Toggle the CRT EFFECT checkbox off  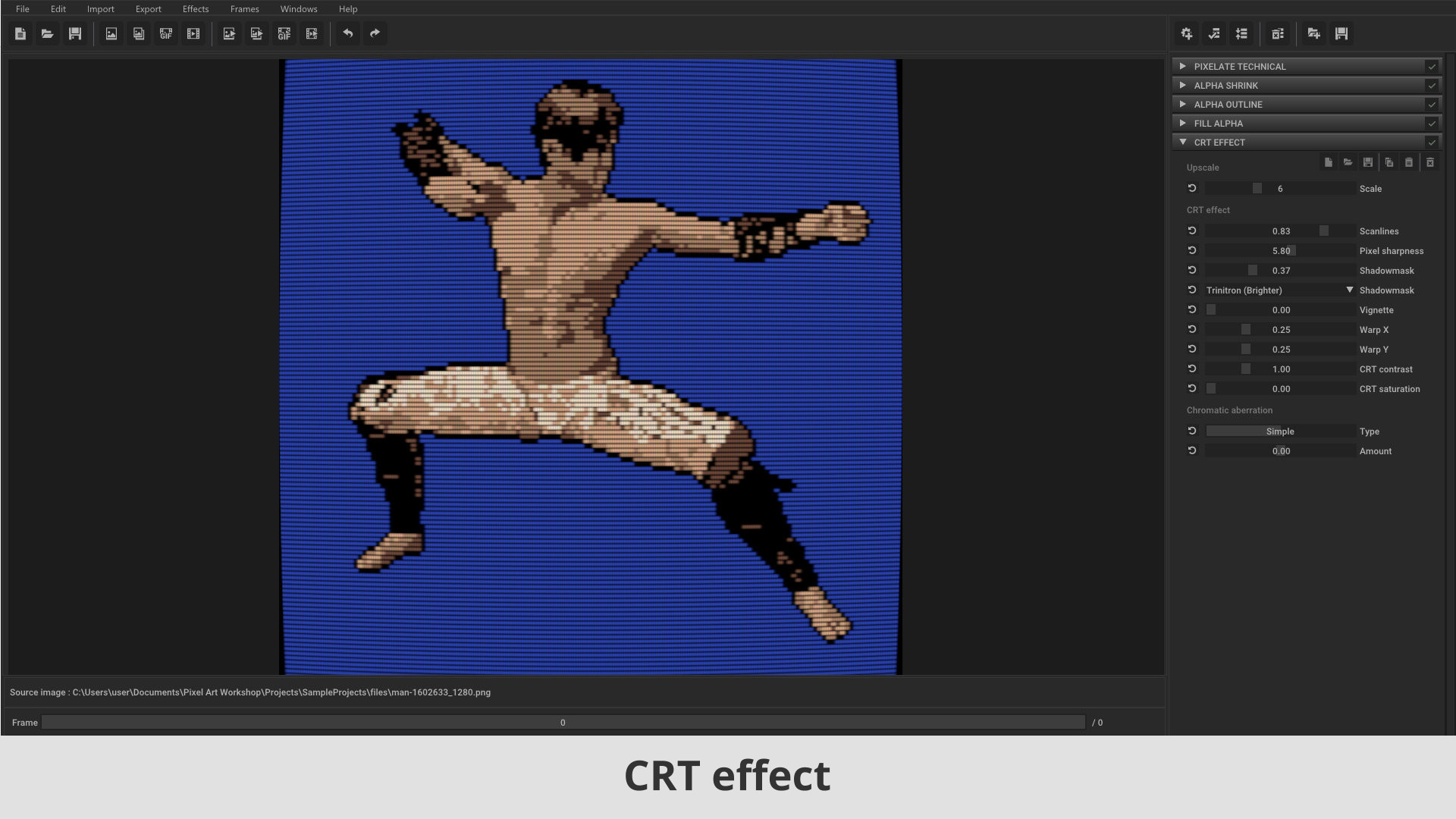pos(1432,142)
